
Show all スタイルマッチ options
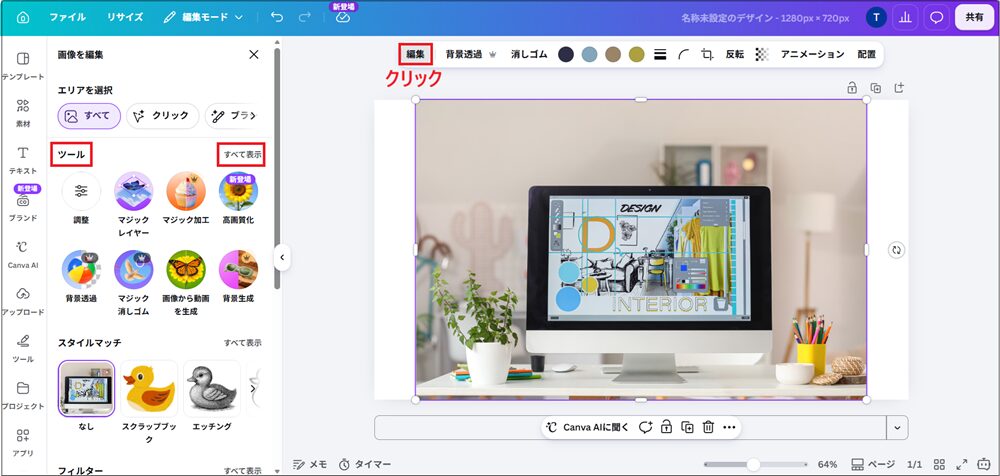(x=242, y=343)
